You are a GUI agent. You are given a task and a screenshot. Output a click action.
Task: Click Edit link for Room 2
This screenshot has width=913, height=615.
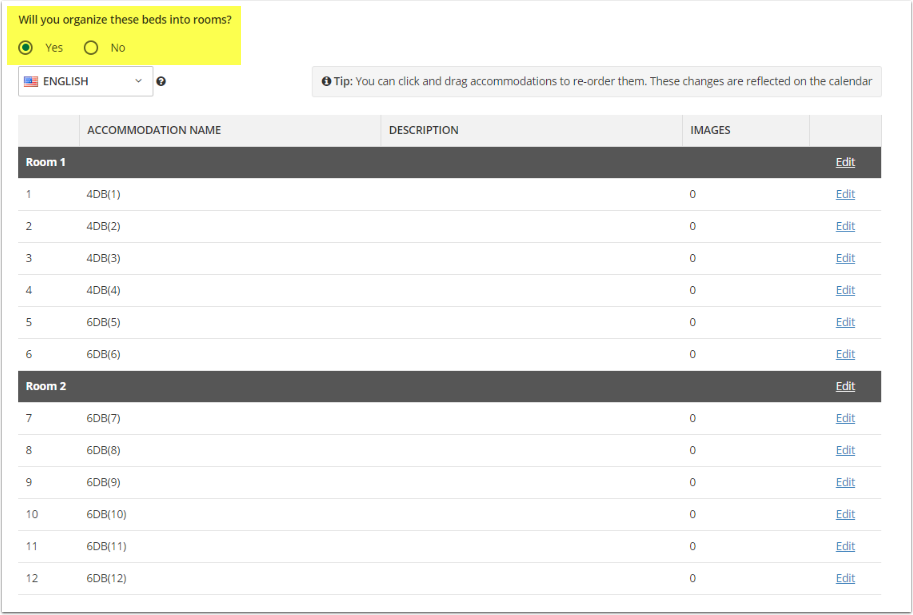(845, 386)
